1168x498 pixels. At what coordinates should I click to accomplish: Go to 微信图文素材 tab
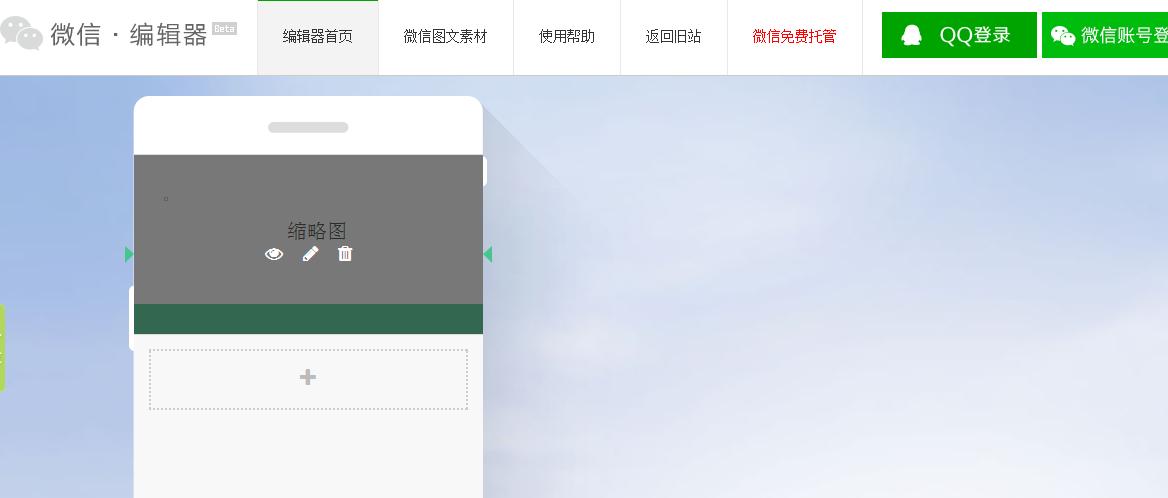(445, 36)
